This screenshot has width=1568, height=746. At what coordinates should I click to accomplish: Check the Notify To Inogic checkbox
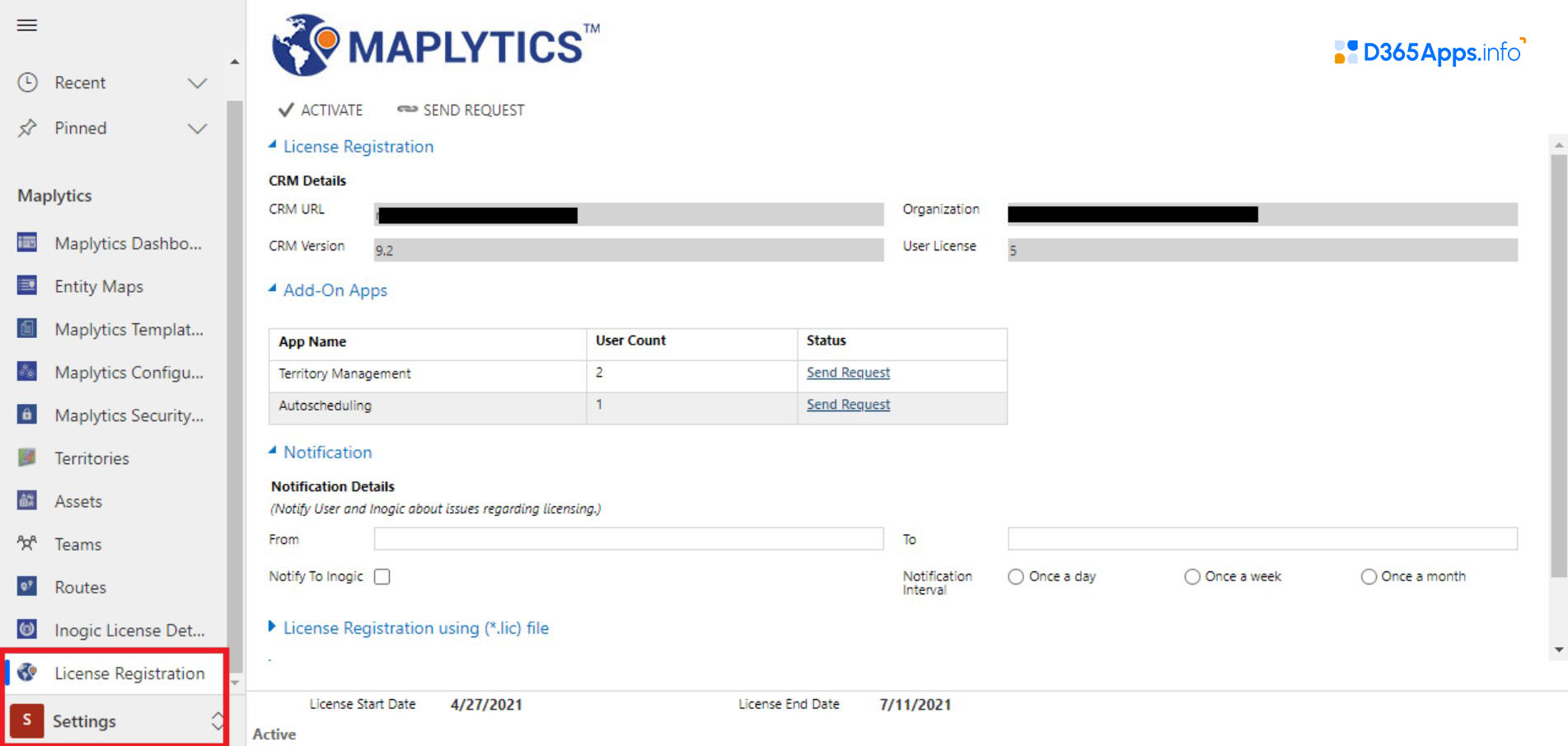tap(381, 576)
